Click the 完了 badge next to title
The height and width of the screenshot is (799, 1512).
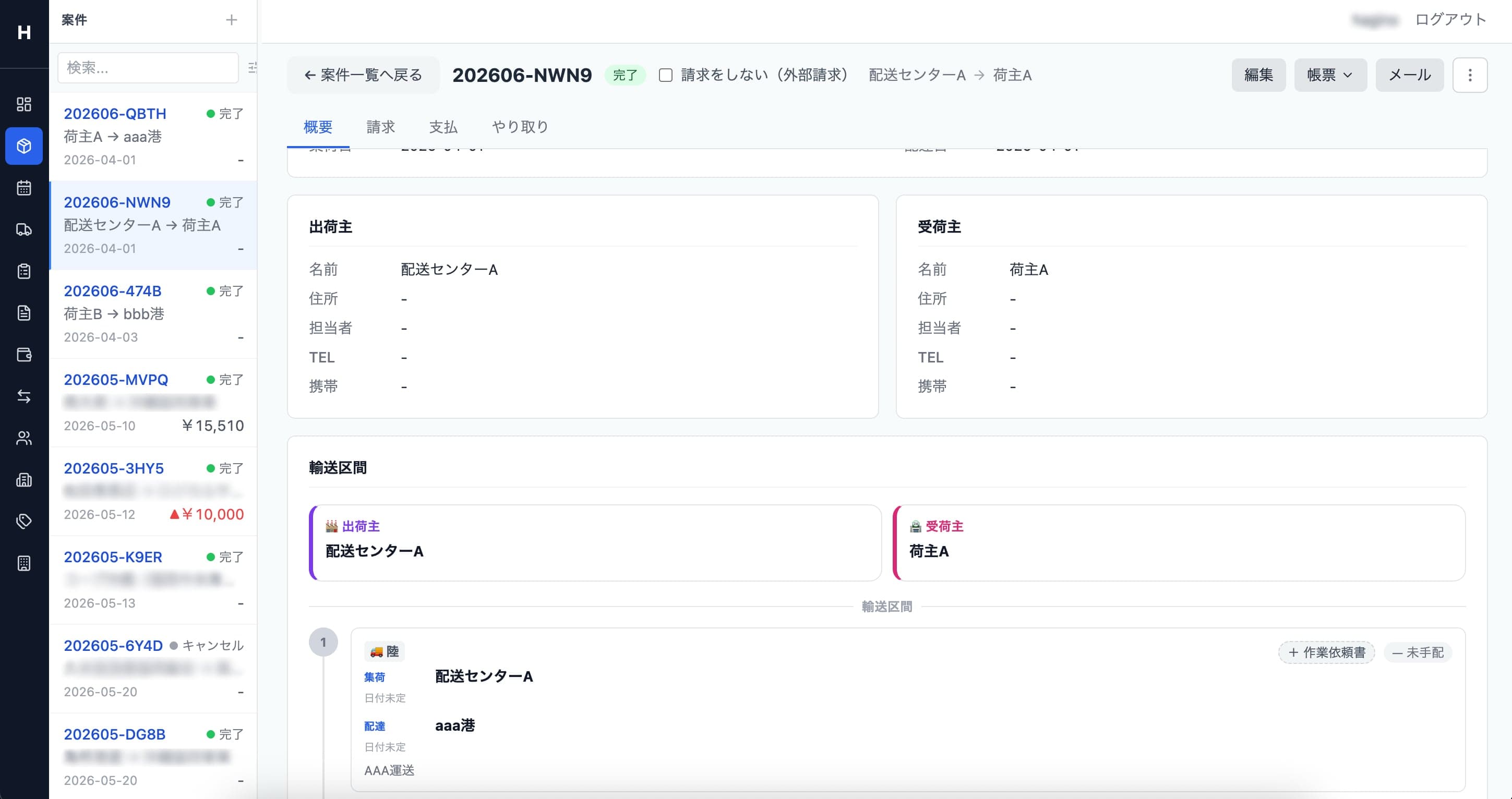(625, 75)
